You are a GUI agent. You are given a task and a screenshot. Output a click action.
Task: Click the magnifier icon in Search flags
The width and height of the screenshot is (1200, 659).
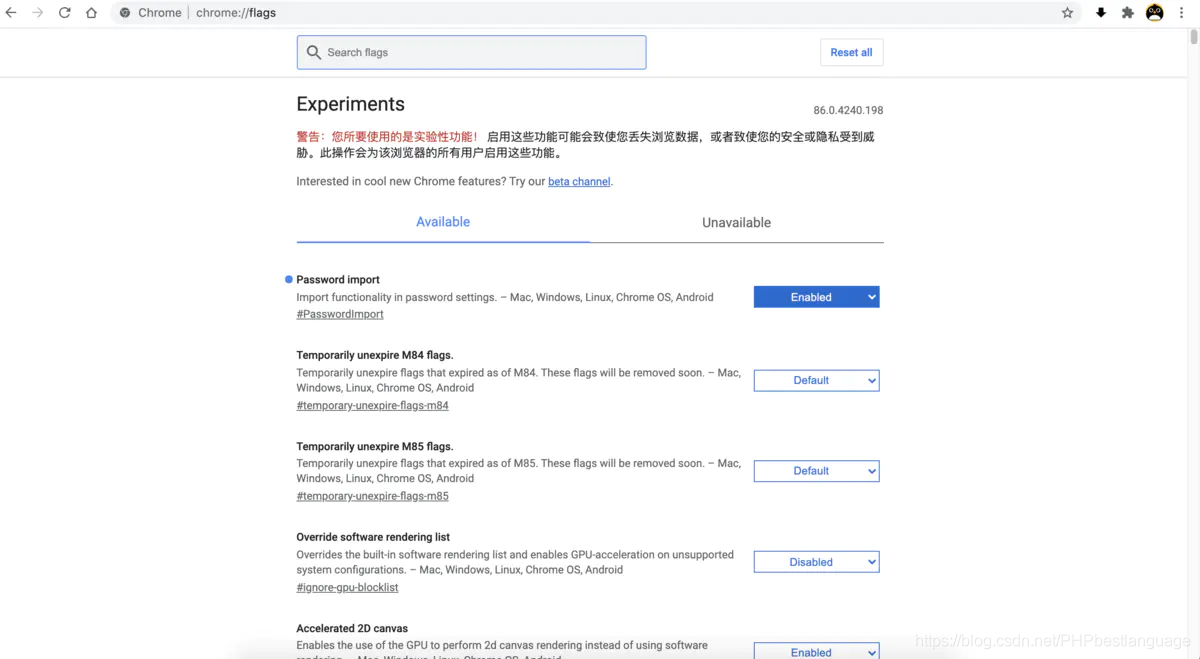(314, 52)
